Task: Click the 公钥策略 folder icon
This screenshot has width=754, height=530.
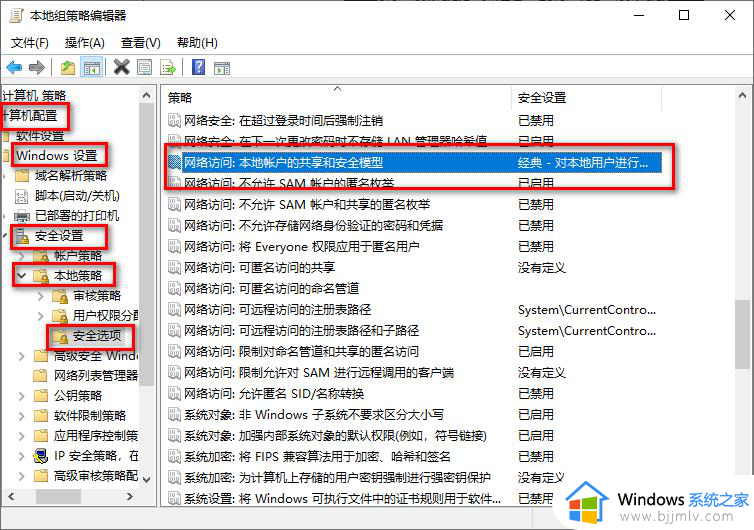Action: tap(41, 395)
